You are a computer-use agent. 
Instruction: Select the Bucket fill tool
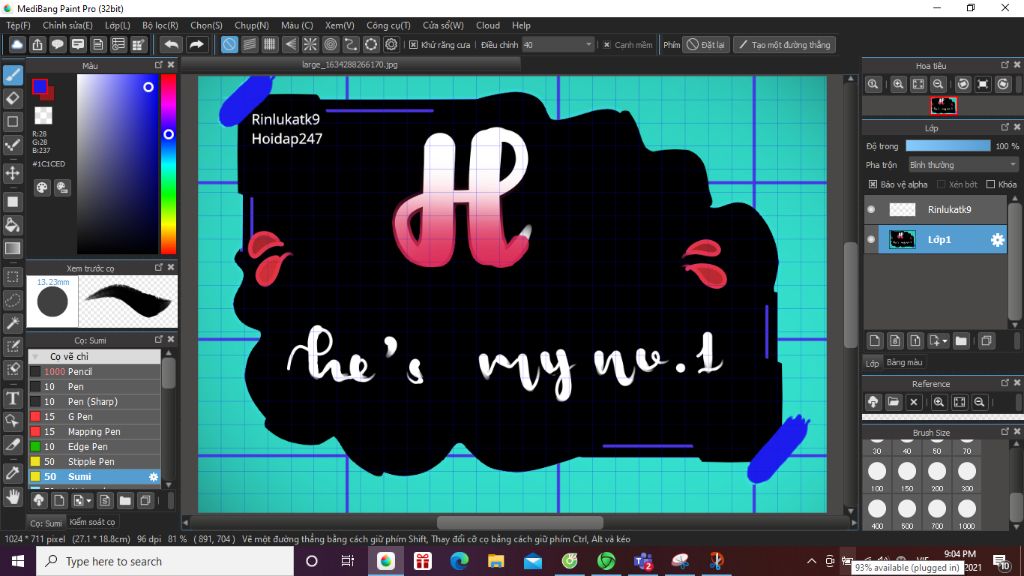coord(13,226)
